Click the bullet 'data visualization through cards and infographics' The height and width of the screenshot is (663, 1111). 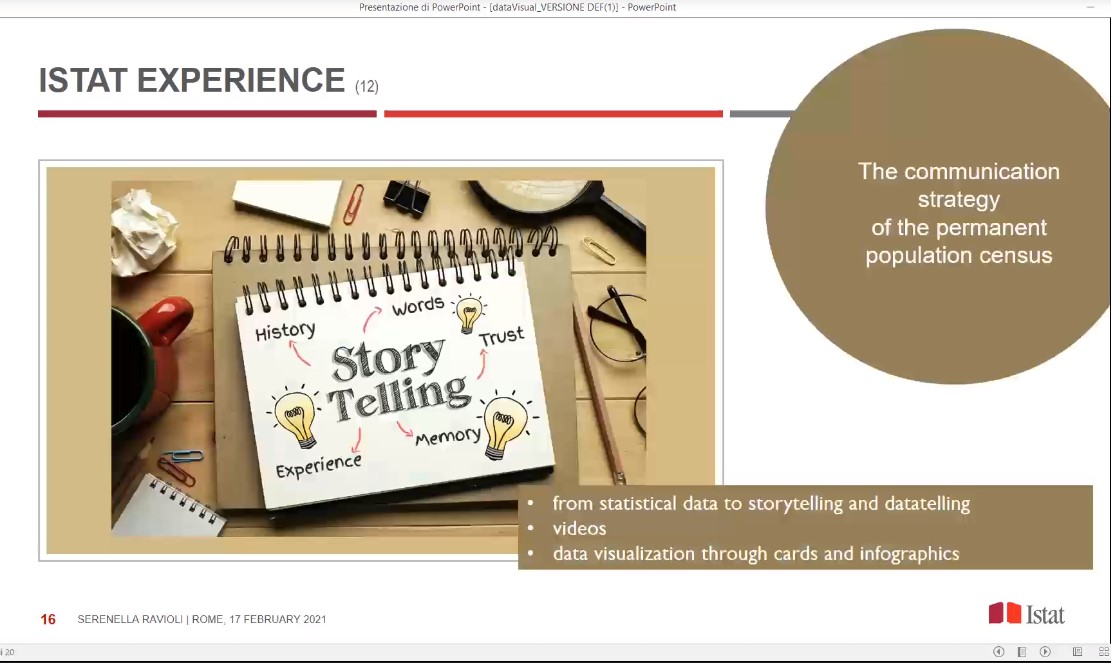click(756, 553)
